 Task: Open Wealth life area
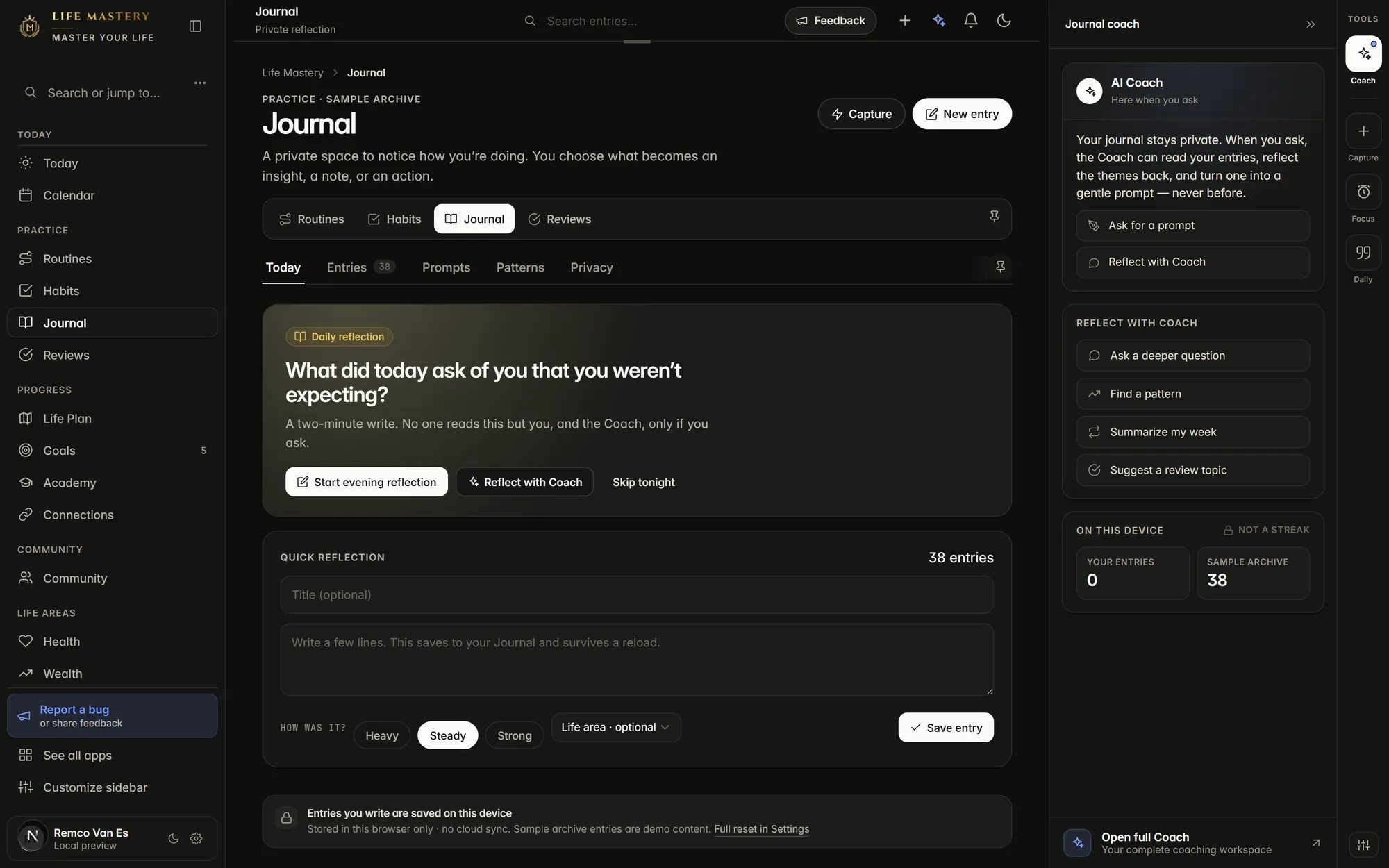[113, 674]
